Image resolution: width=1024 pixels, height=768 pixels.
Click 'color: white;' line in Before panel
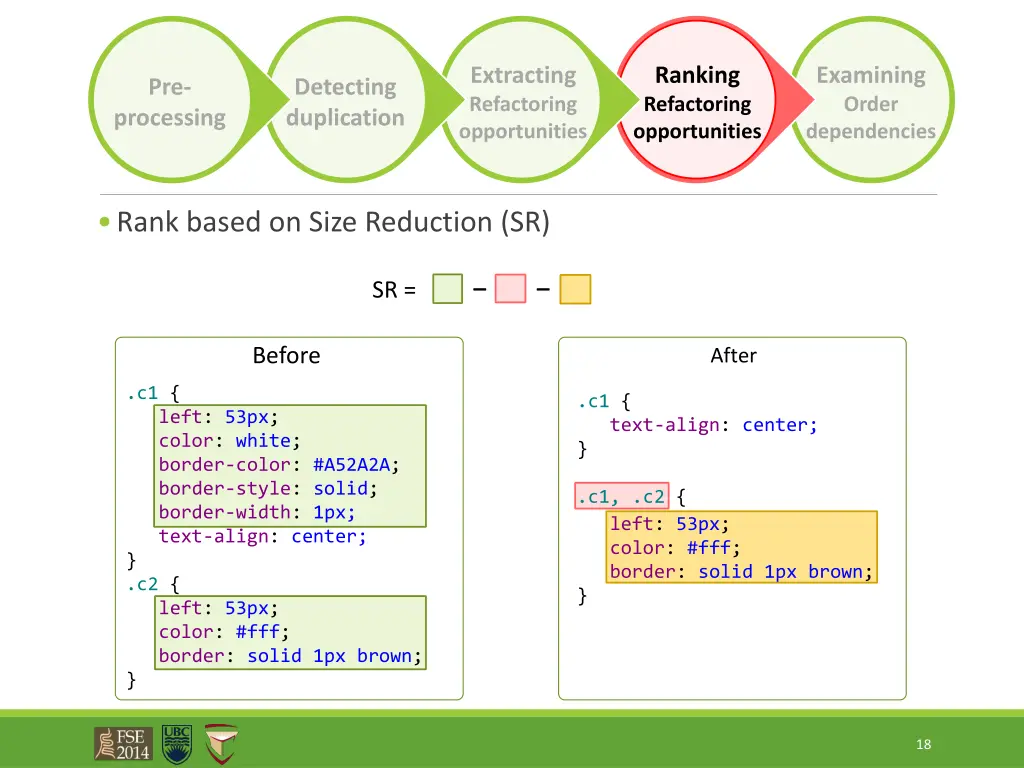pyautogui.click(x=229, y=441)
